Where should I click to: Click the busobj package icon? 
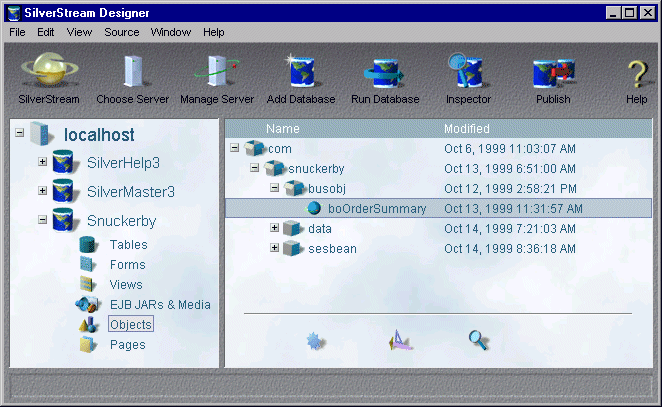coord(294,188)
